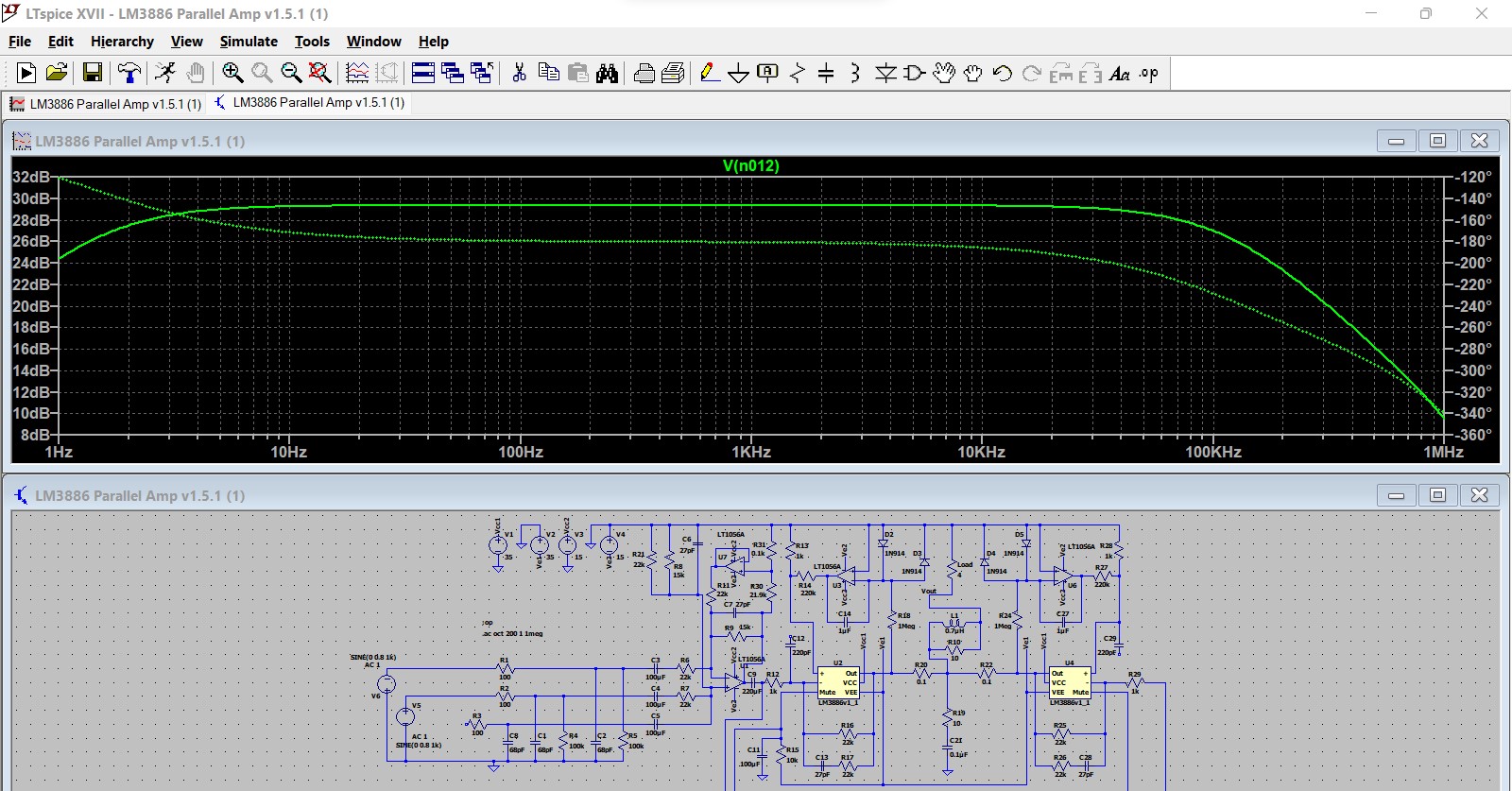Select the Text 'Aa' tool

point(1120,73)
